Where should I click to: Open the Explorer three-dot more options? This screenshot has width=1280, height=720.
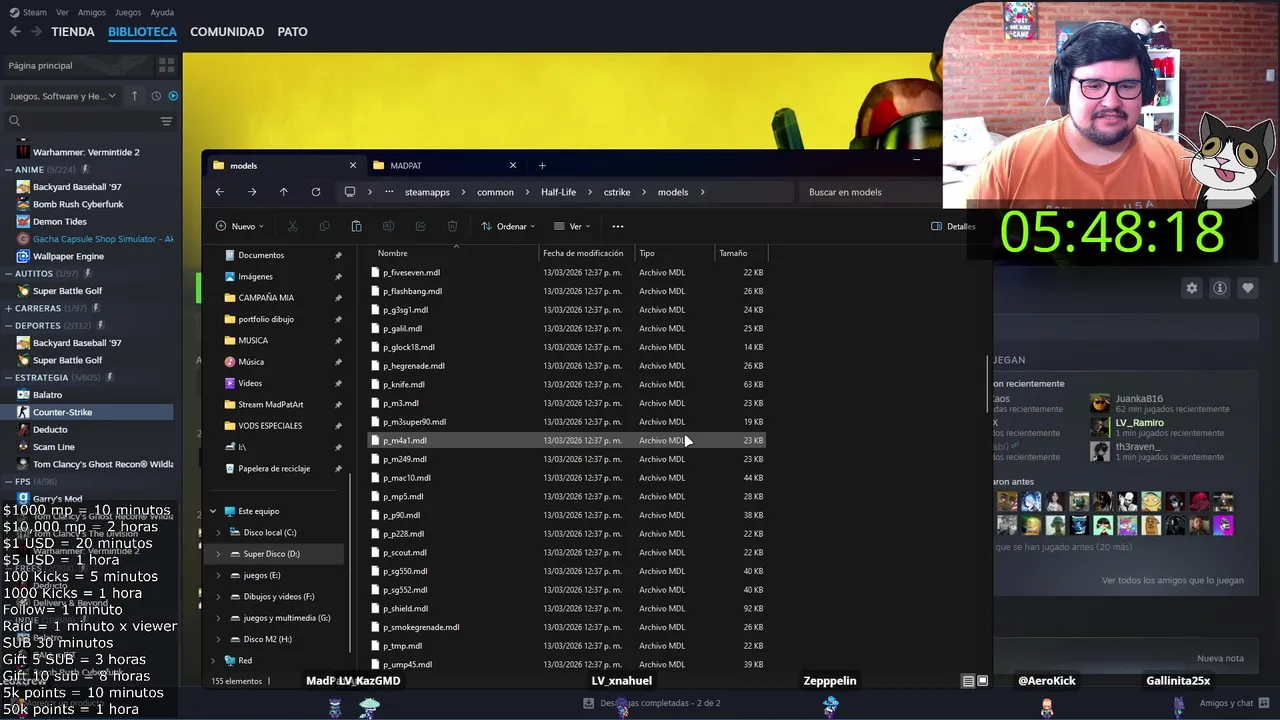(617, 226)
